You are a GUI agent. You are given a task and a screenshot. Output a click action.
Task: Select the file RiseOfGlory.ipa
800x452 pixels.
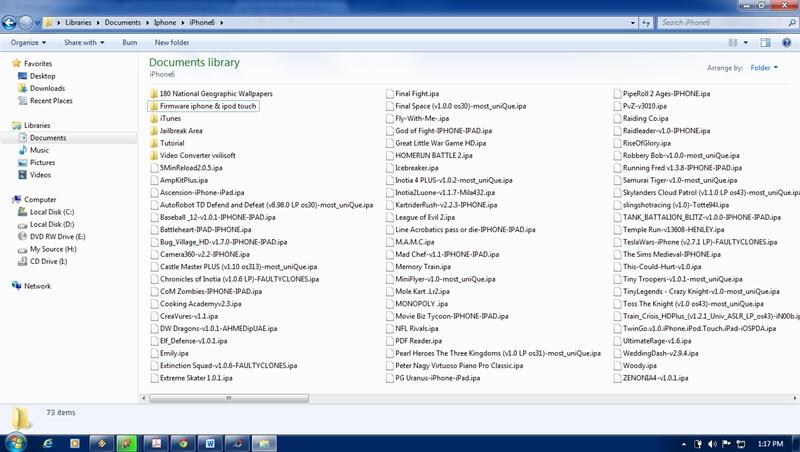(x=646, y=143)
